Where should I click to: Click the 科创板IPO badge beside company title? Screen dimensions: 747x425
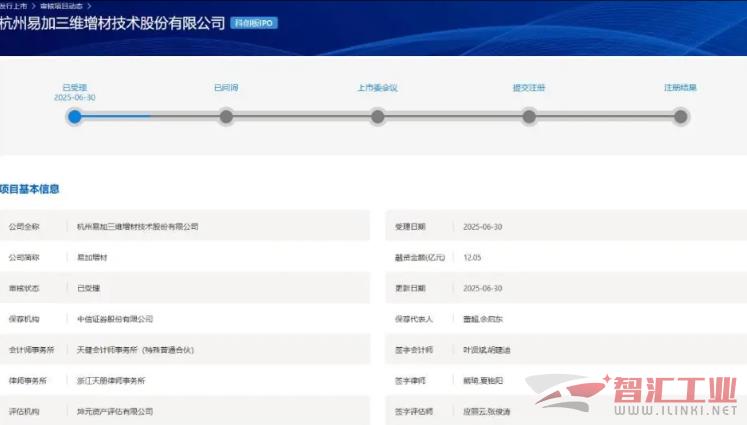(254, 23)
